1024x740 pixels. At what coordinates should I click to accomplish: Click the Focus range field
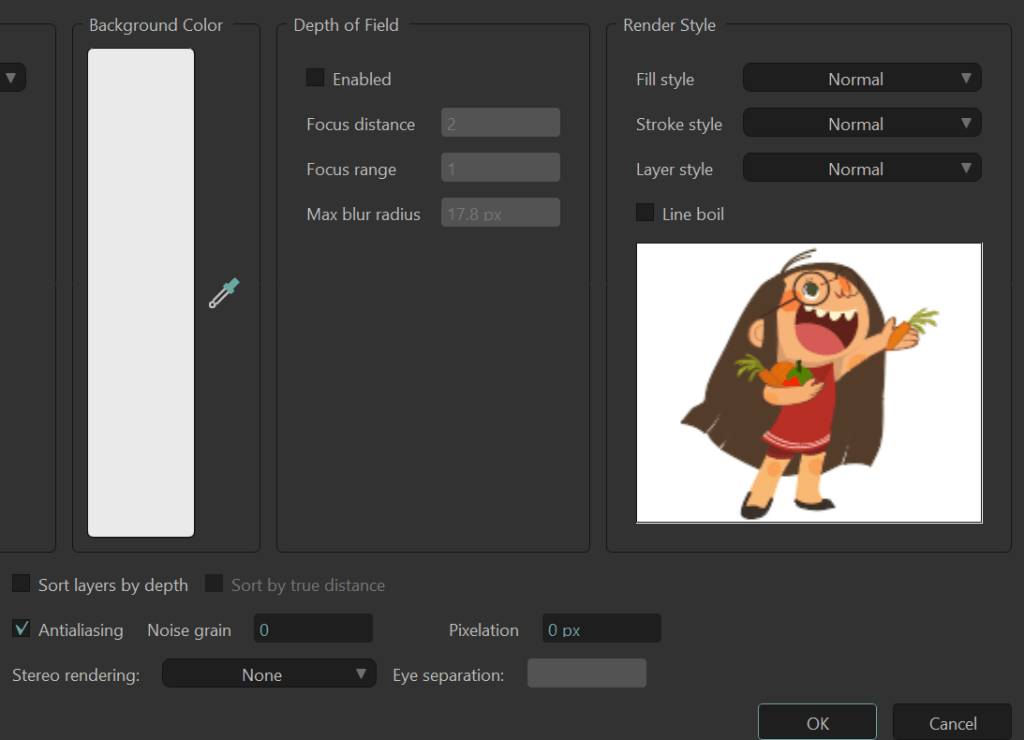tap(500, 168)
